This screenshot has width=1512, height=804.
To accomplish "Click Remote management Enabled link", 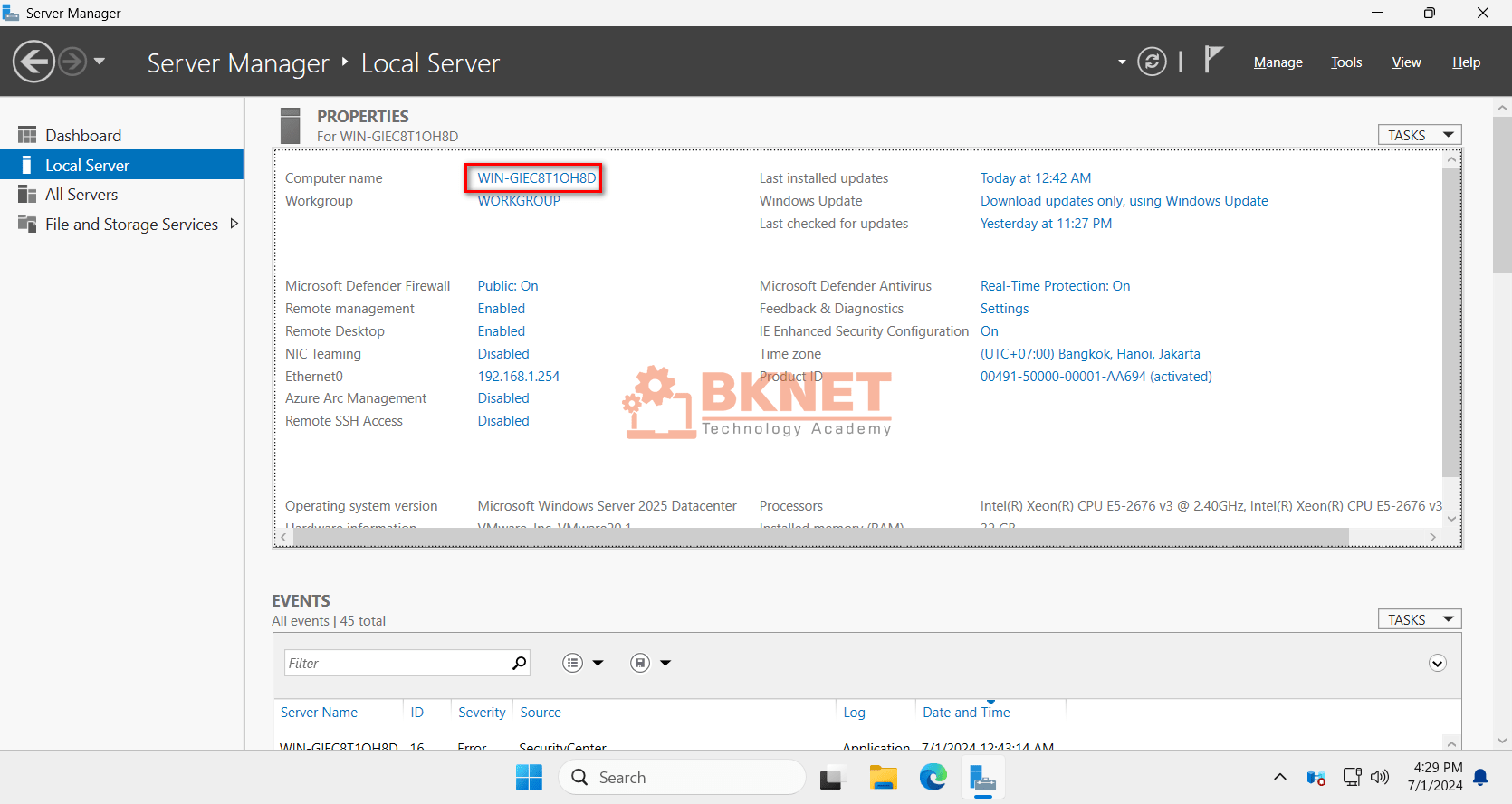I will point(502,309).
